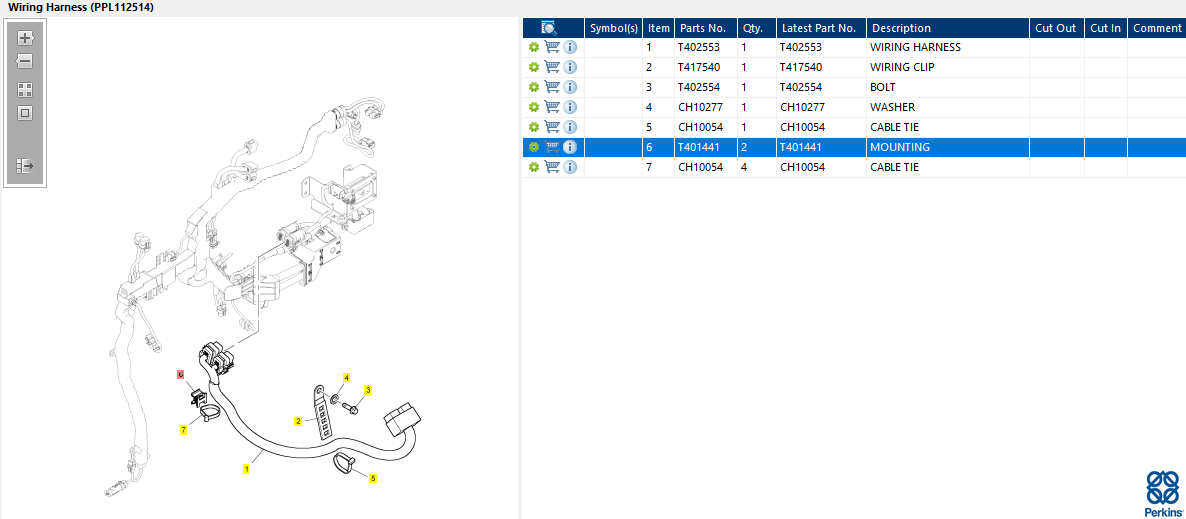This screenshot has width=1186, height=519.
Task: Click gear icon for item 5 CABLE TIE
Action: [x=534, y=127]
